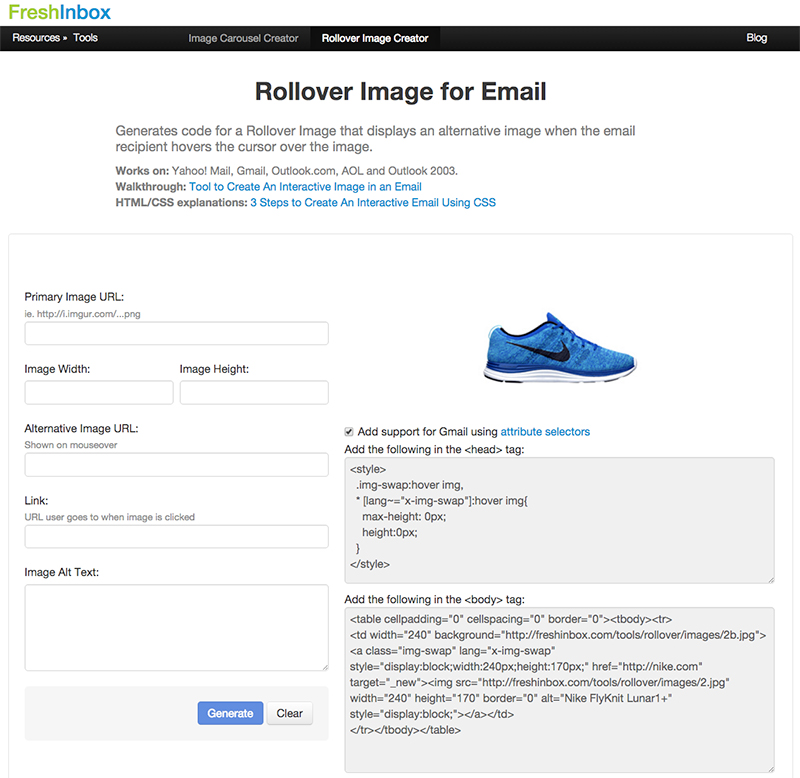Viewport: 800px width, 778px height.
Task: Click the Nike shoe preview image
Action: click(560, 347)
